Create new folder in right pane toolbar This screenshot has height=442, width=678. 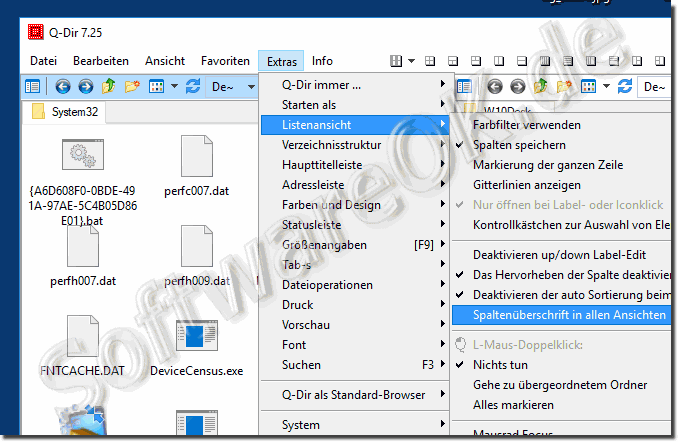[564, 86]
